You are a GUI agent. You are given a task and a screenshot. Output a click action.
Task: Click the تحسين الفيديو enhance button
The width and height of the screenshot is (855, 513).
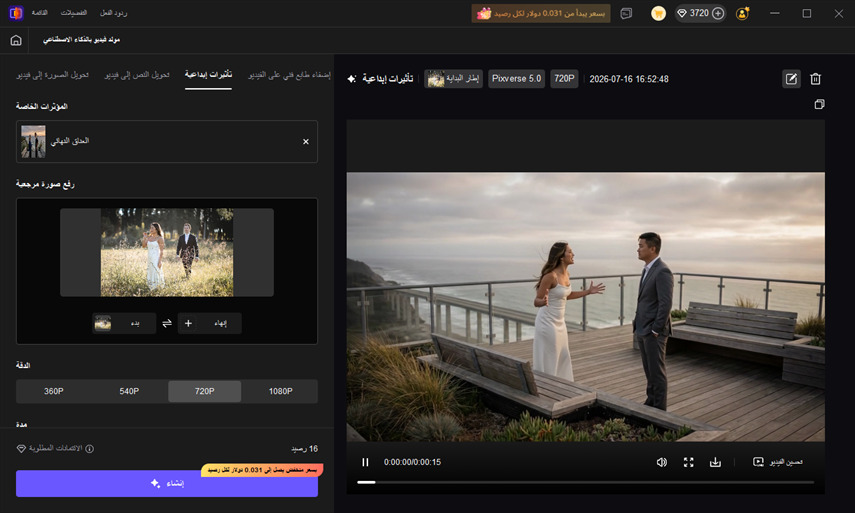pyautogui.click(x=778, y=462)
